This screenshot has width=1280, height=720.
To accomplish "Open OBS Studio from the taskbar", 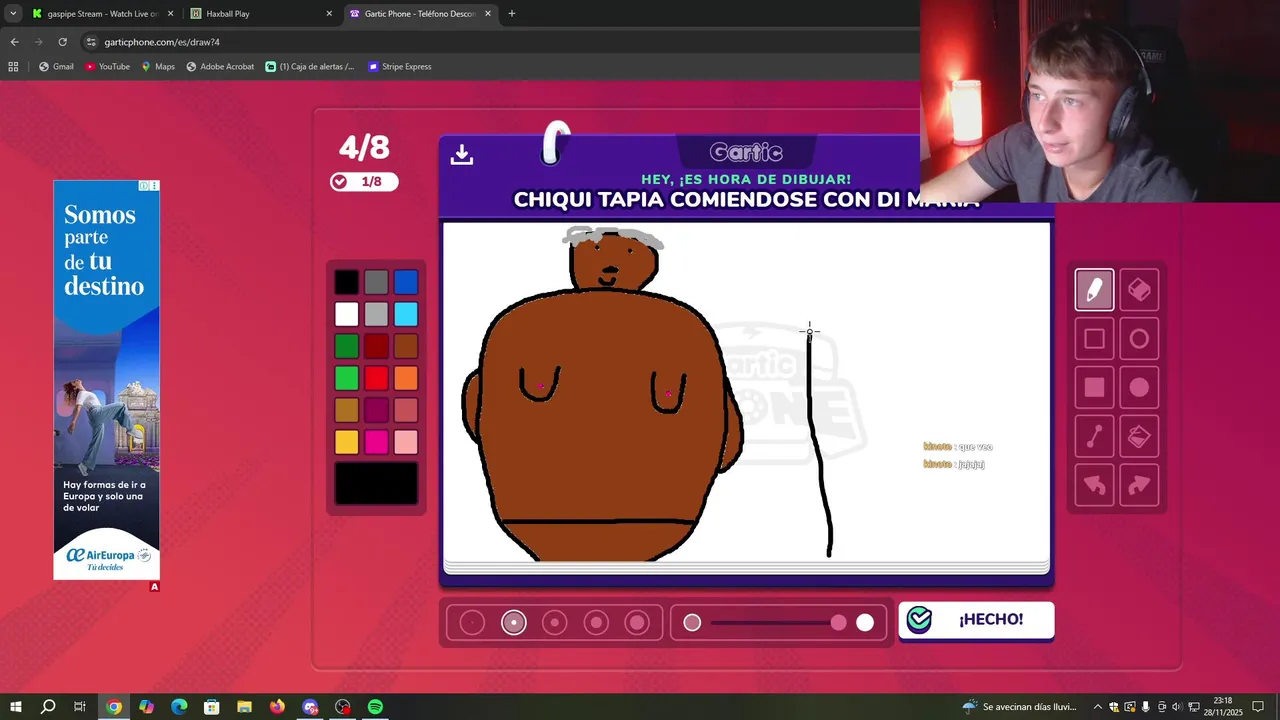I will coord(343,707).
